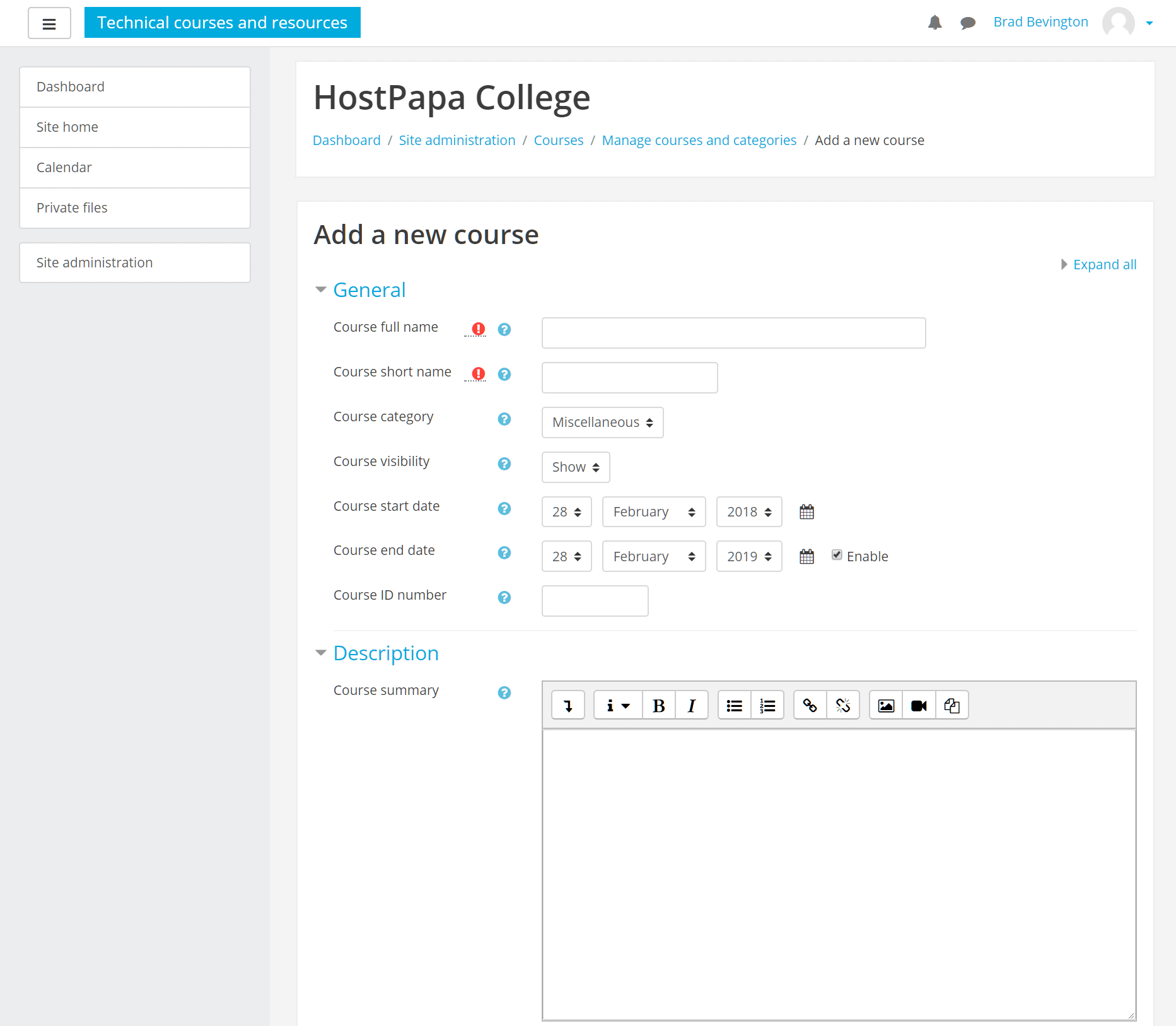Change the end date year 2019 dropdown
Image resolution: width=1176 pixels, height=1026 pixels.
coord(749,556)
